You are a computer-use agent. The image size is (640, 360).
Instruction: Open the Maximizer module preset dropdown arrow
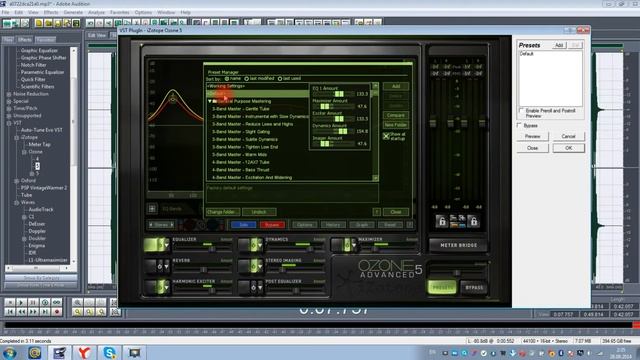click(x=353, y=244)
